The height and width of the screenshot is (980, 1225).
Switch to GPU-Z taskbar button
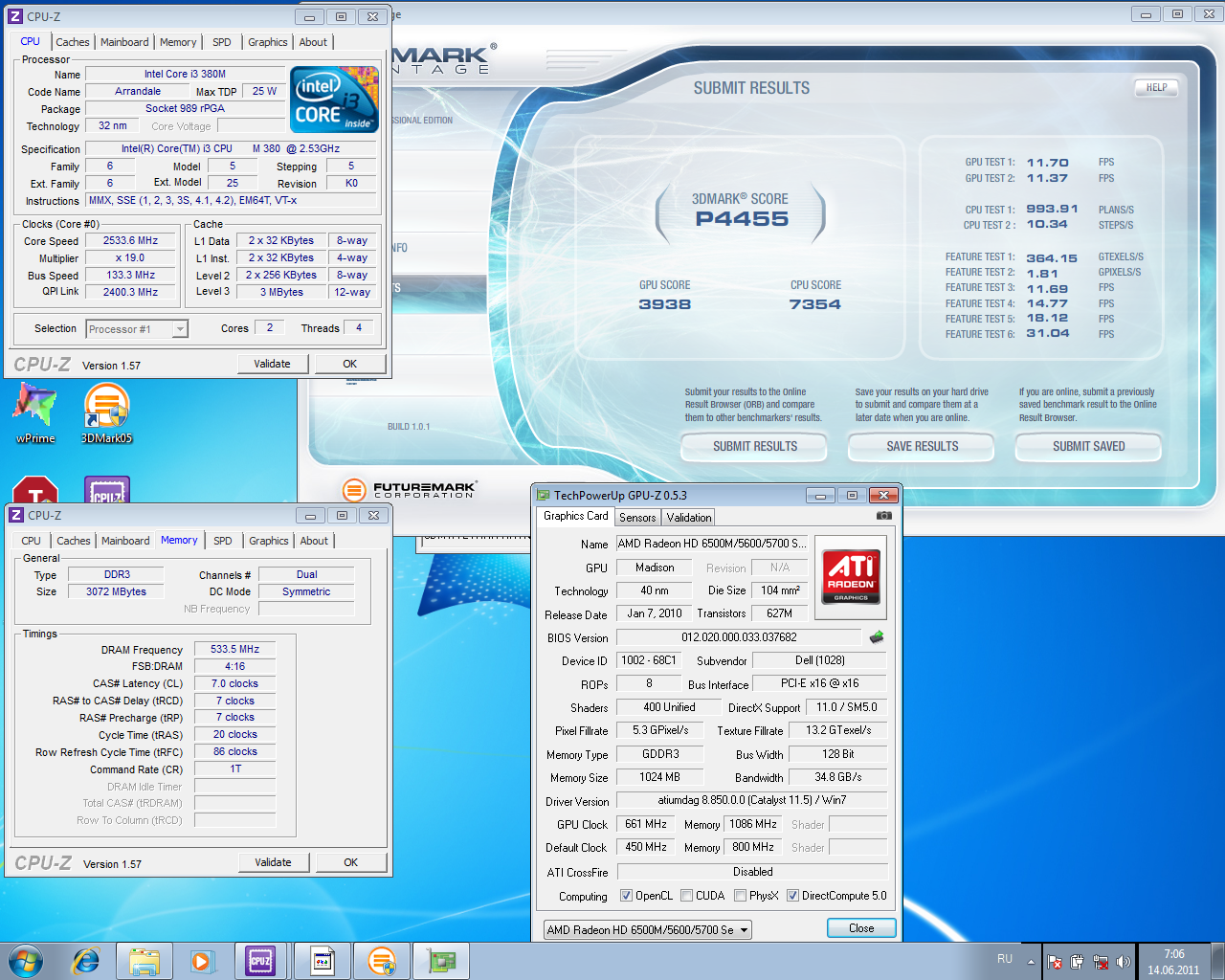[x=441, y=961]
